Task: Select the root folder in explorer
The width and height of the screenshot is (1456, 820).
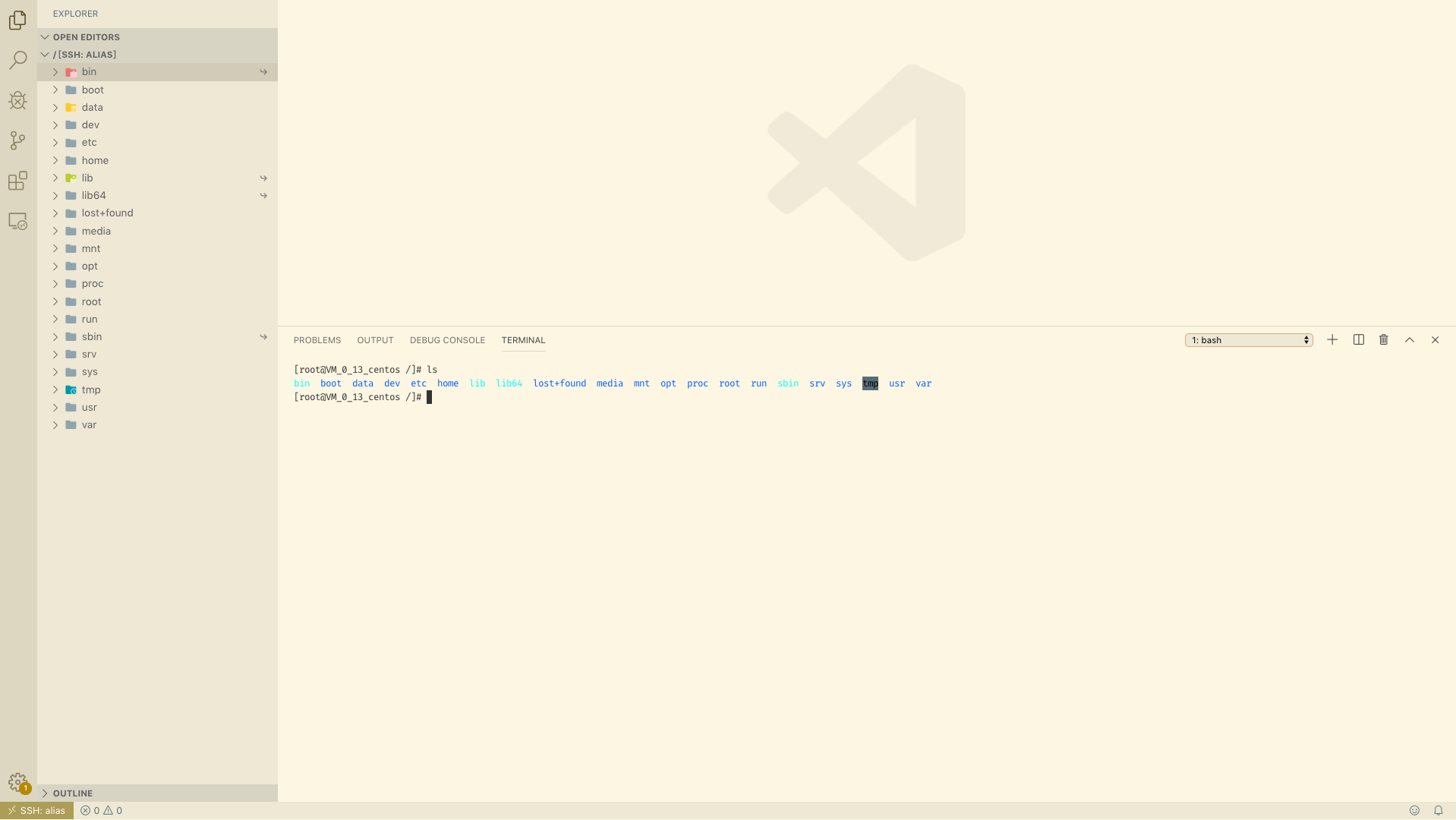Action: [x=157, y=301]
